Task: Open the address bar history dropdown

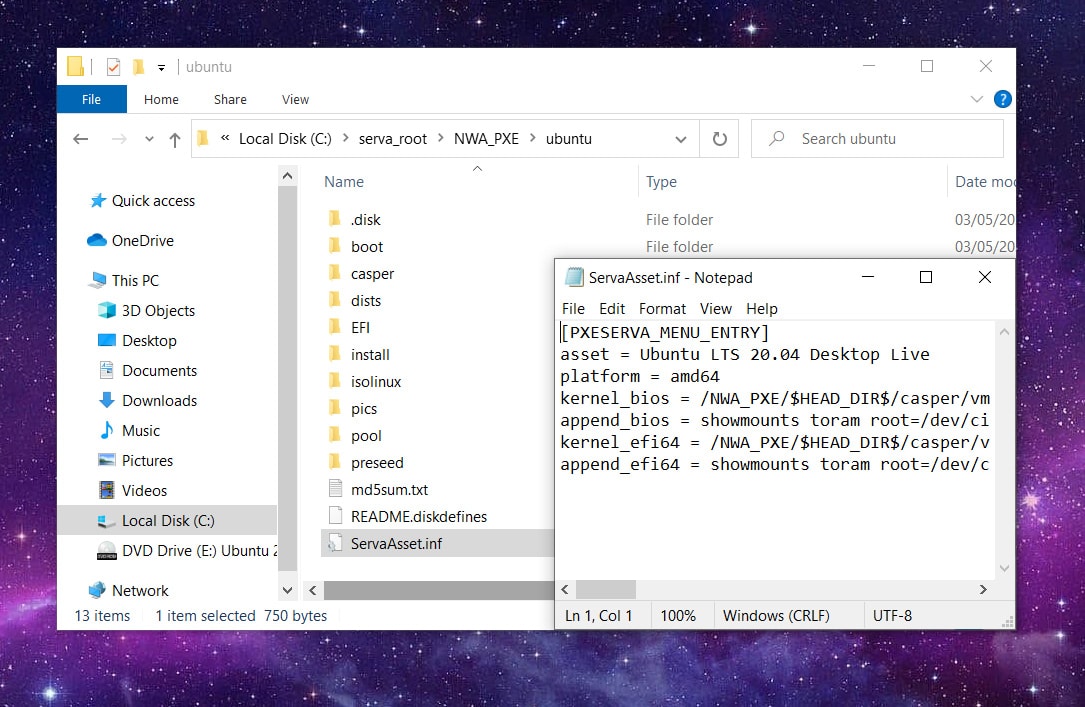Action: (x=681, y=139)
